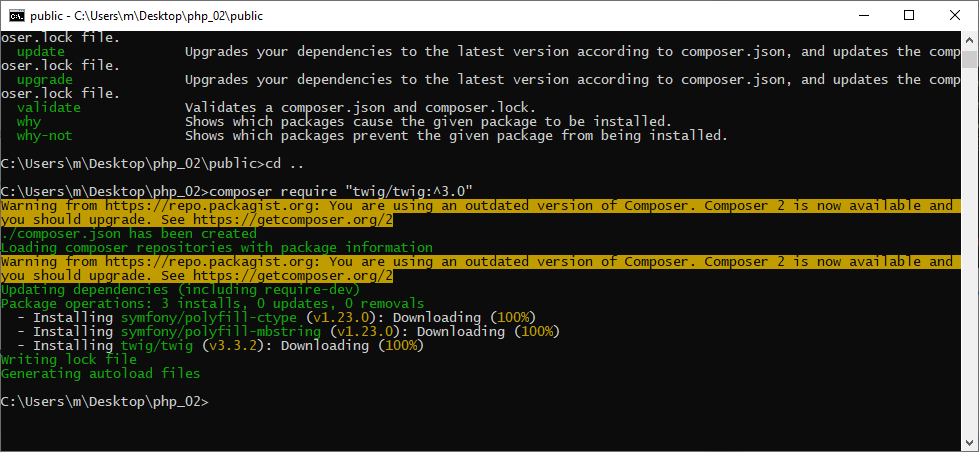This screenshot has height=452, width=979.
Task: Click the composer require twig command text
Action: 341,191
